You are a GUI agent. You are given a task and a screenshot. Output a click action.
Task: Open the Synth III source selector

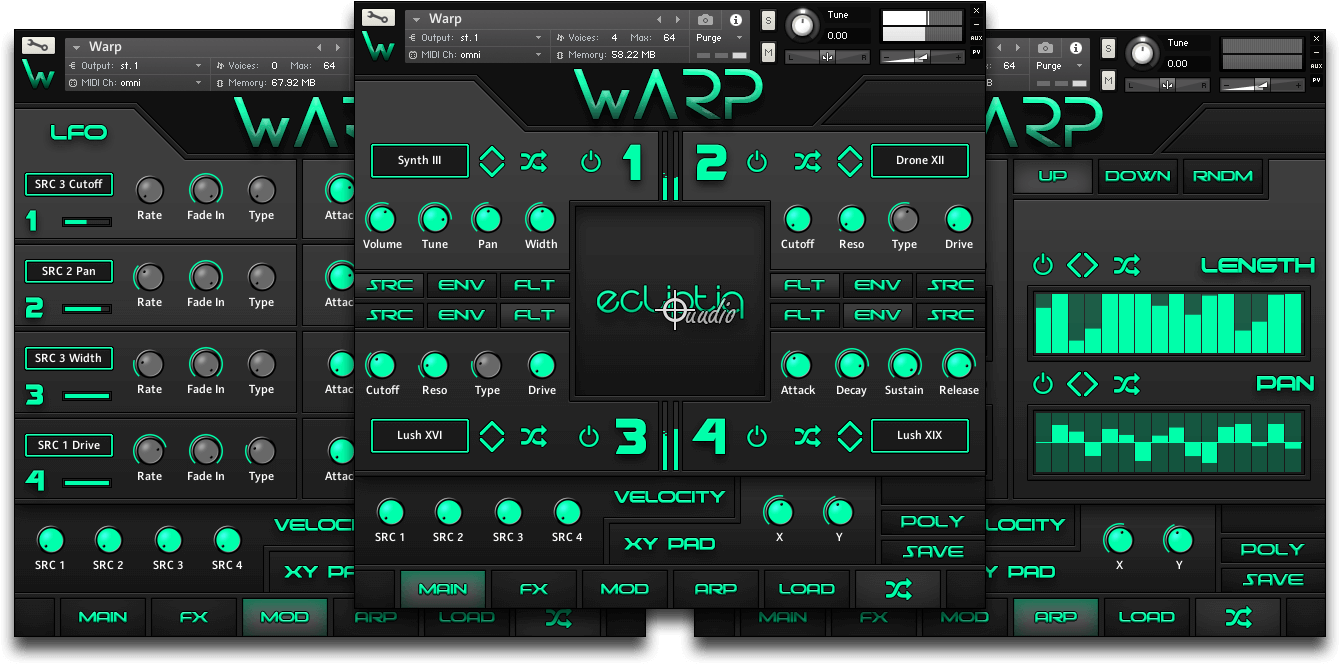[x=419, y=161]
